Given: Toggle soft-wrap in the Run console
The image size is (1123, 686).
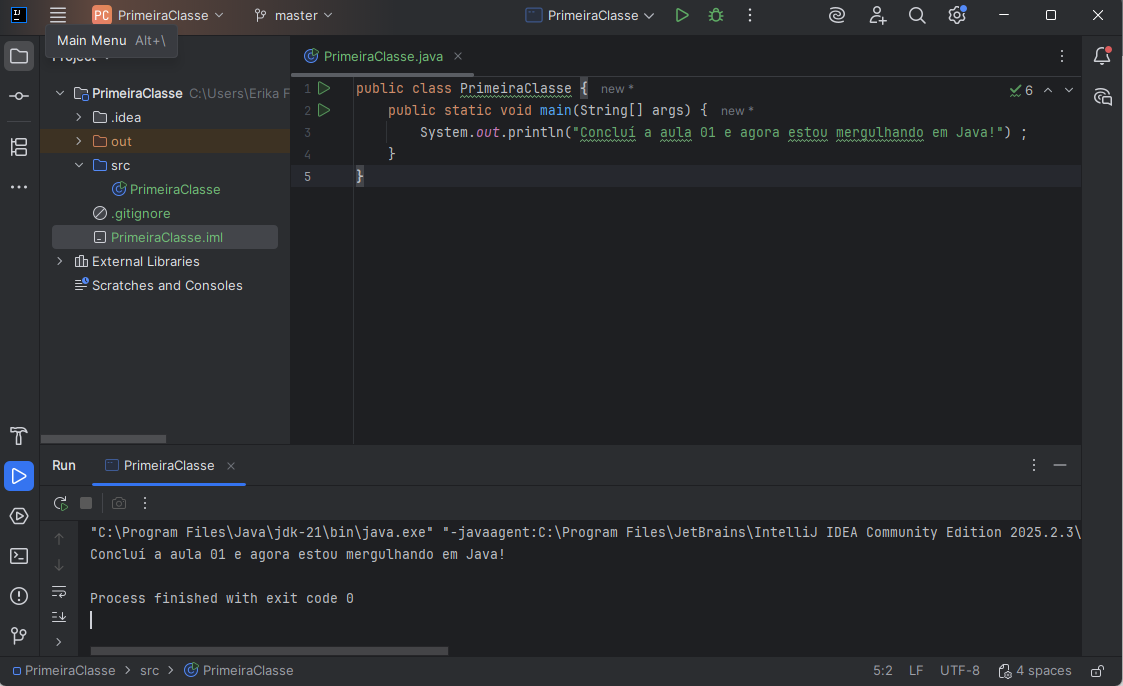Looking at the screenshot, I should pyautogui.click(x=59, y=591).
